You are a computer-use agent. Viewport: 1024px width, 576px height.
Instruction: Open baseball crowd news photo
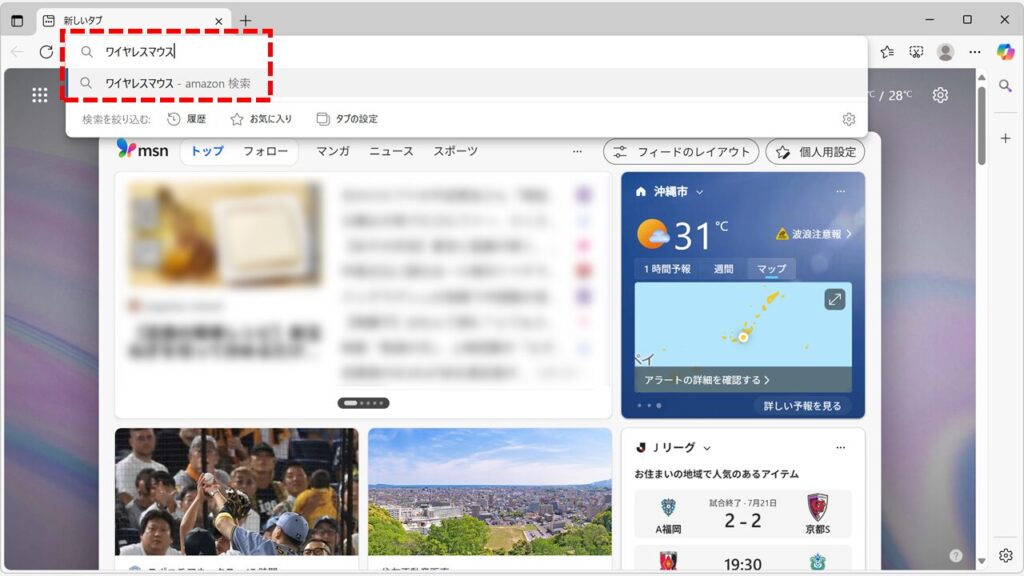[x=236, y=492]
